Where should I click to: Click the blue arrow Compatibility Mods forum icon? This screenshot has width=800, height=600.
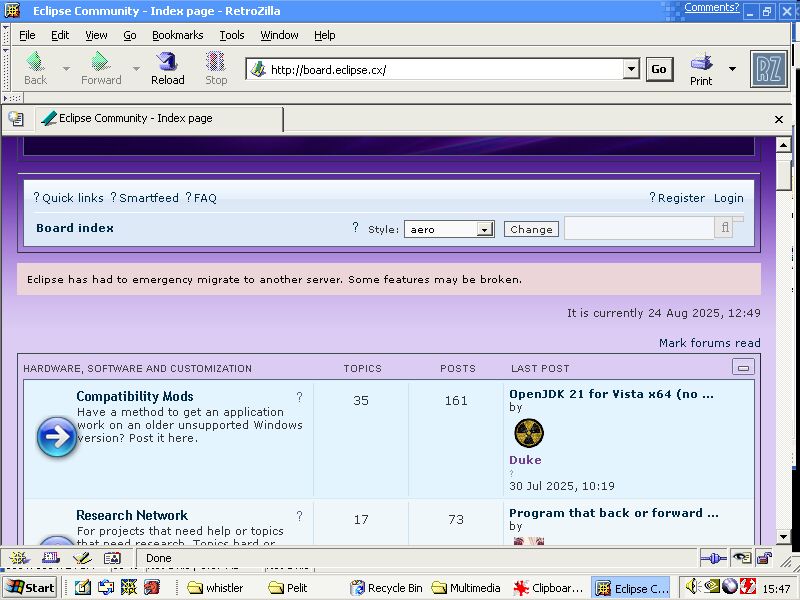(x=57, y=438)
